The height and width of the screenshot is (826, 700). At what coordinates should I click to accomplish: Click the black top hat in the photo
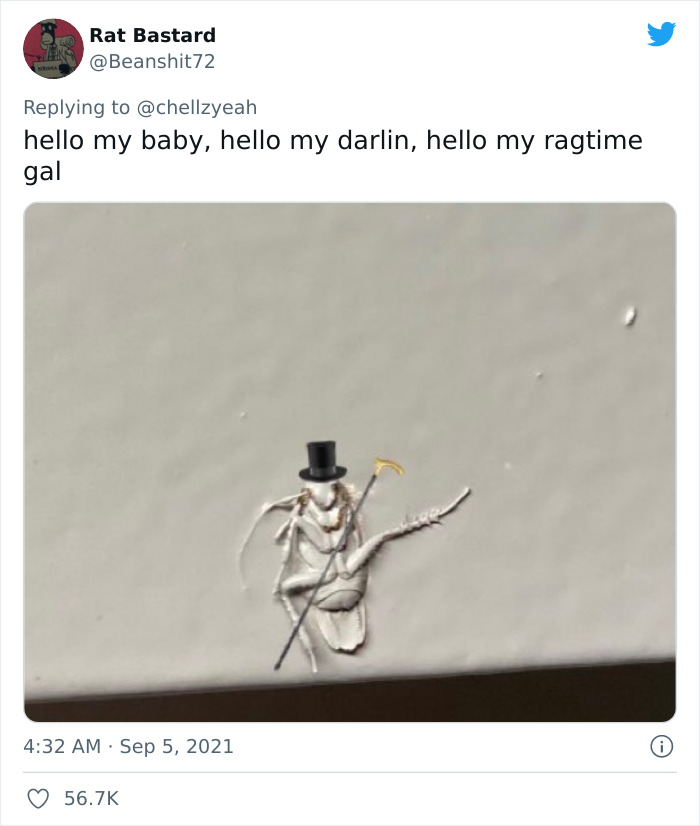pyautogui.click(x=321, y=459)
